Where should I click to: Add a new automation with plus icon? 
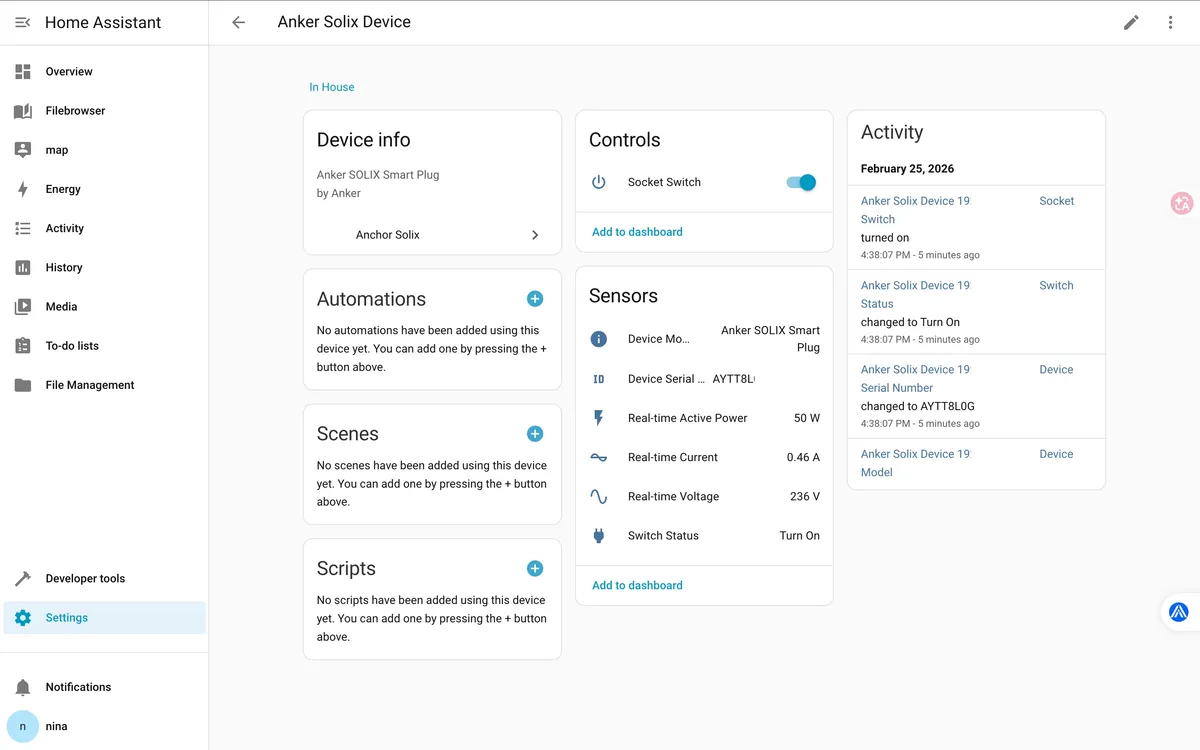coord(535,298)
